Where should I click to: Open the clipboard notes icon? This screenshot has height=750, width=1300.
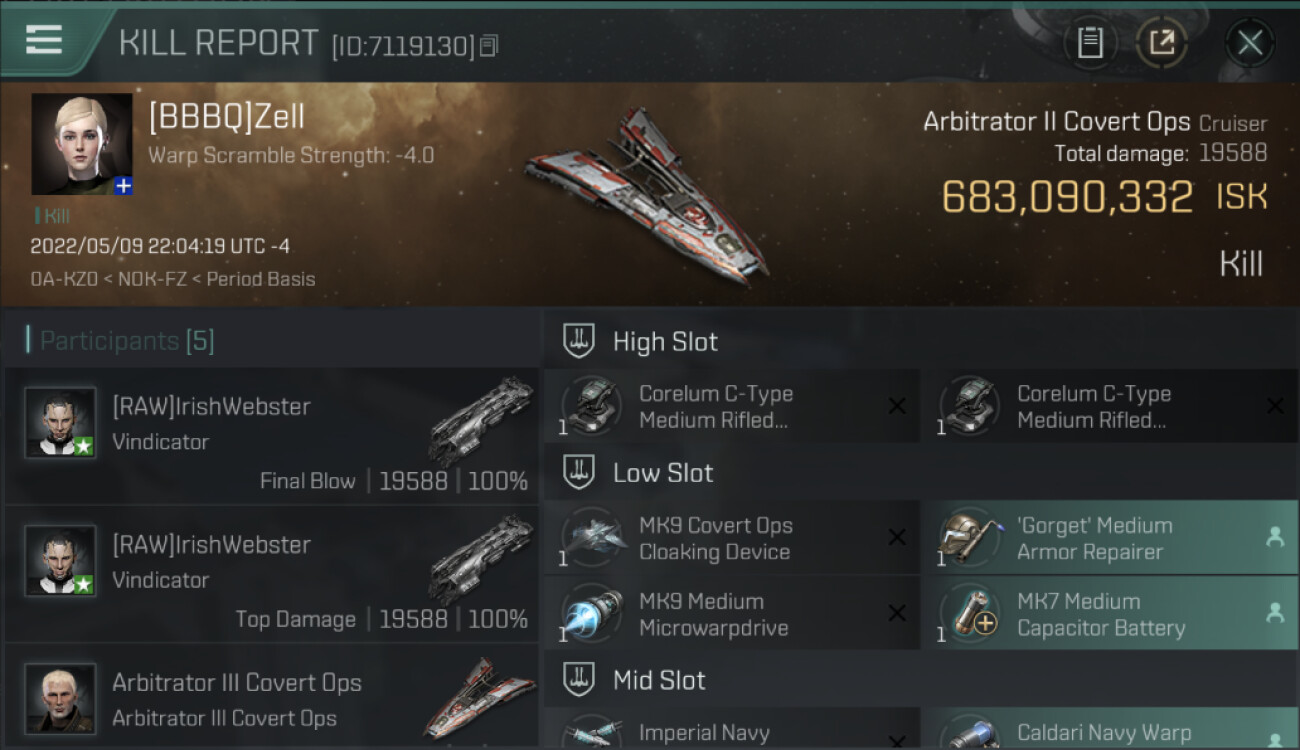click(1090, 42)
